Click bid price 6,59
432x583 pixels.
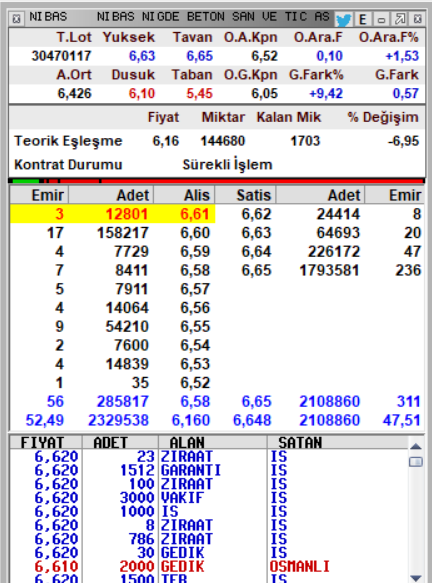click(x=195, y=252)
